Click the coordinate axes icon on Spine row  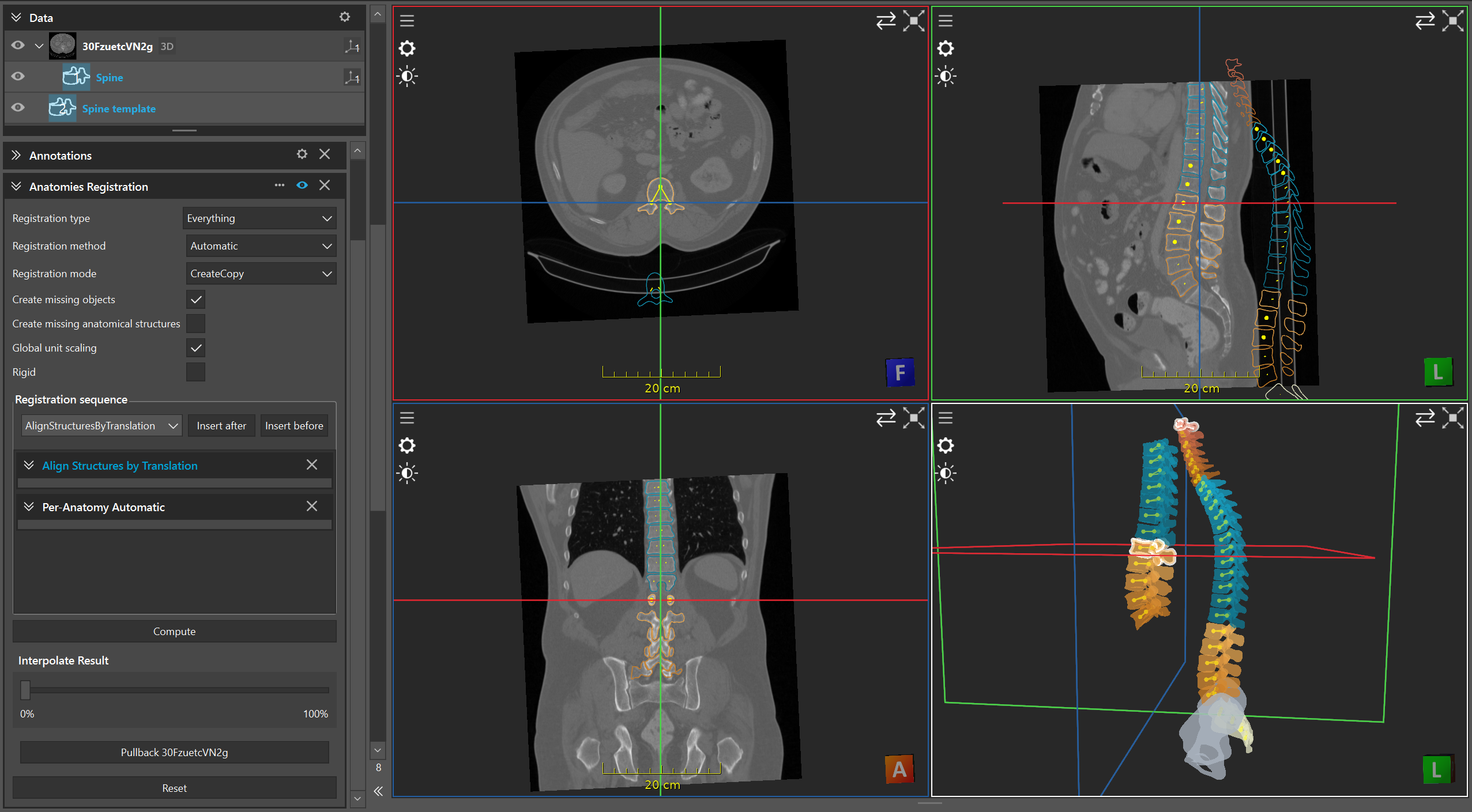pyautogui.click(x=352, y=77)
